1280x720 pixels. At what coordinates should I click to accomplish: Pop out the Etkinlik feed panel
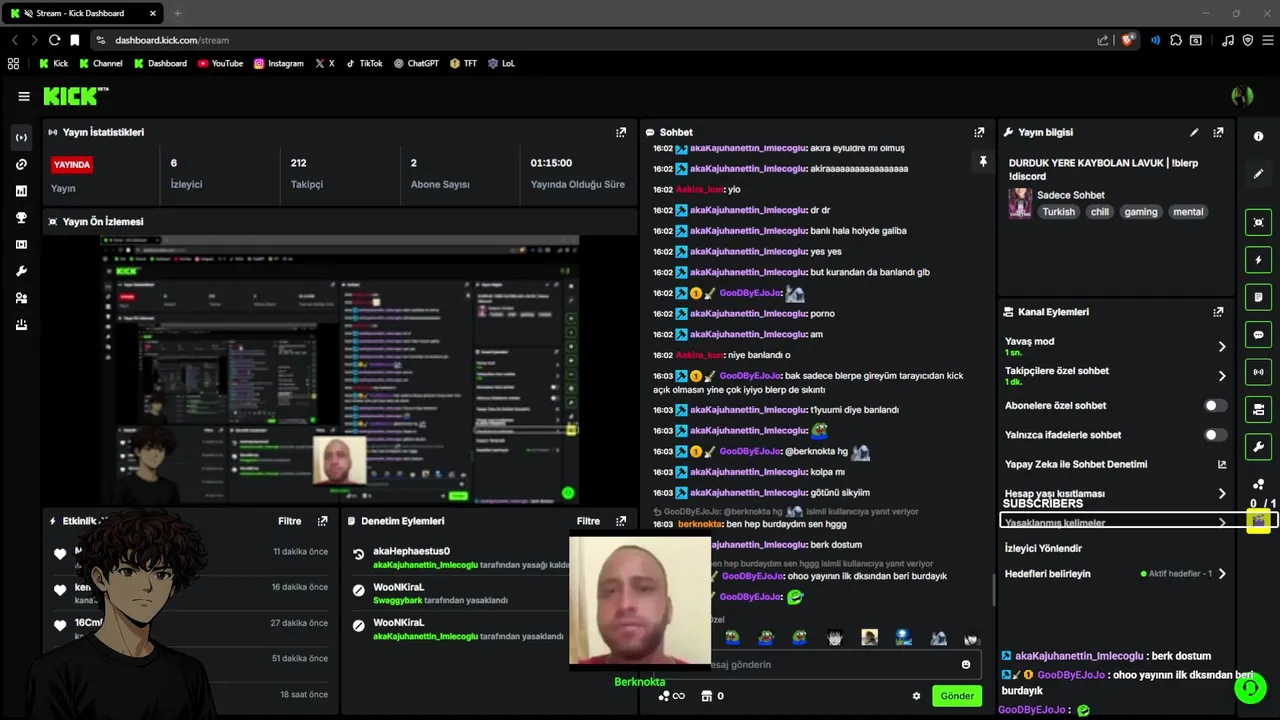point(322,521)
